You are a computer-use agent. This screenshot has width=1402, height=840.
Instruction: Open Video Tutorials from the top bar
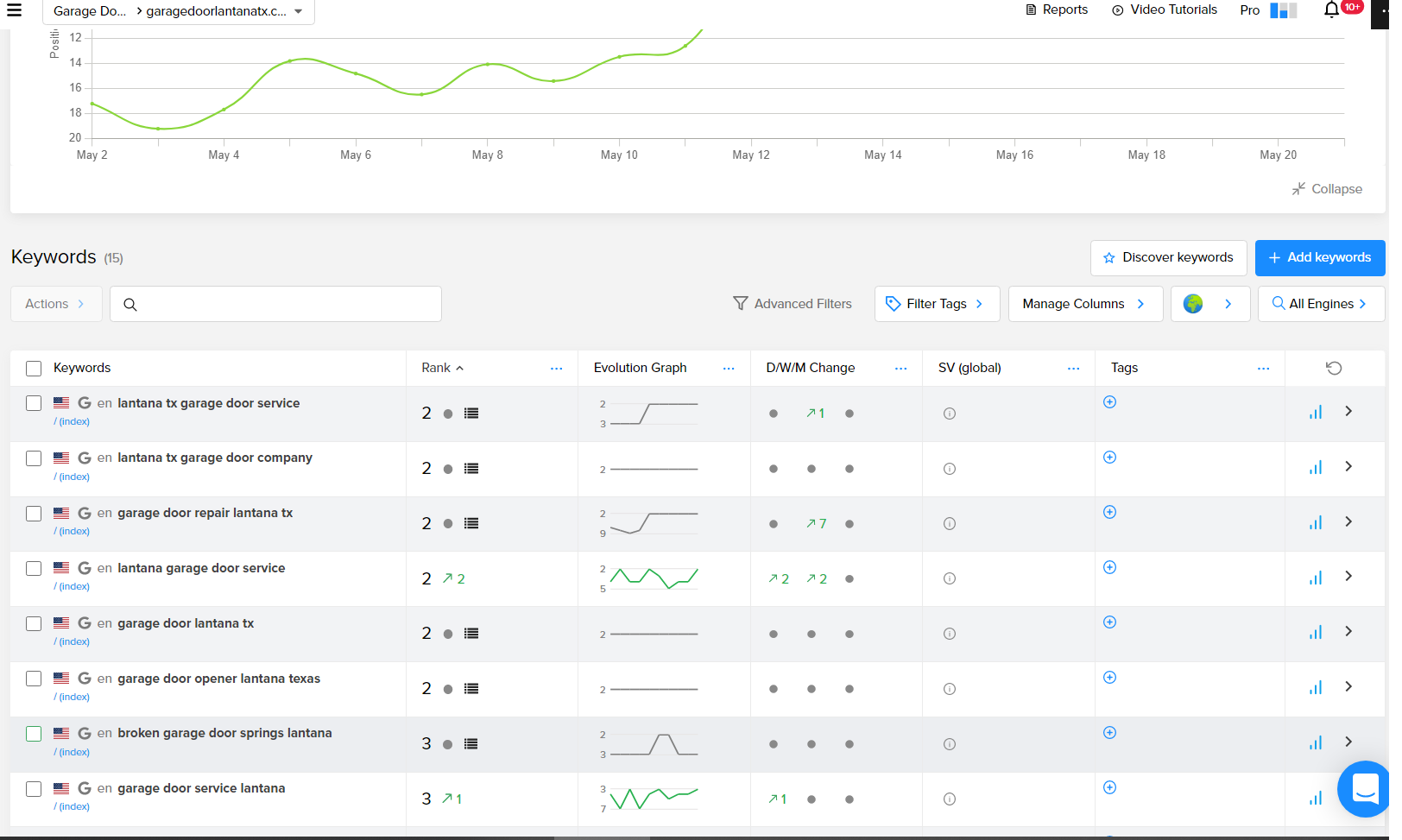(1165, 10)
